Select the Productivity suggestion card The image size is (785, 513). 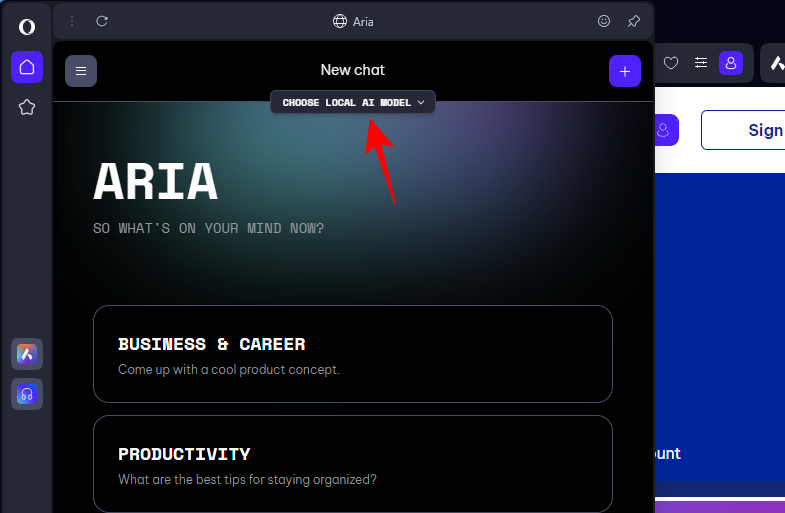tap(353, 464)
